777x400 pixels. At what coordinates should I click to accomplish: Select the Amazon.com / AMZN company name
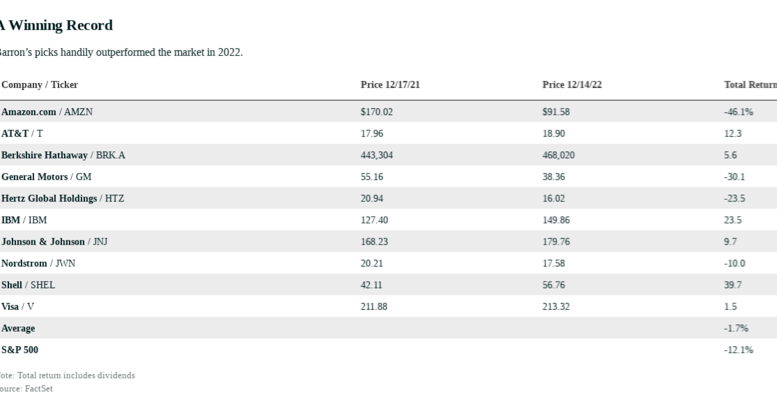[x=47, y=112]
